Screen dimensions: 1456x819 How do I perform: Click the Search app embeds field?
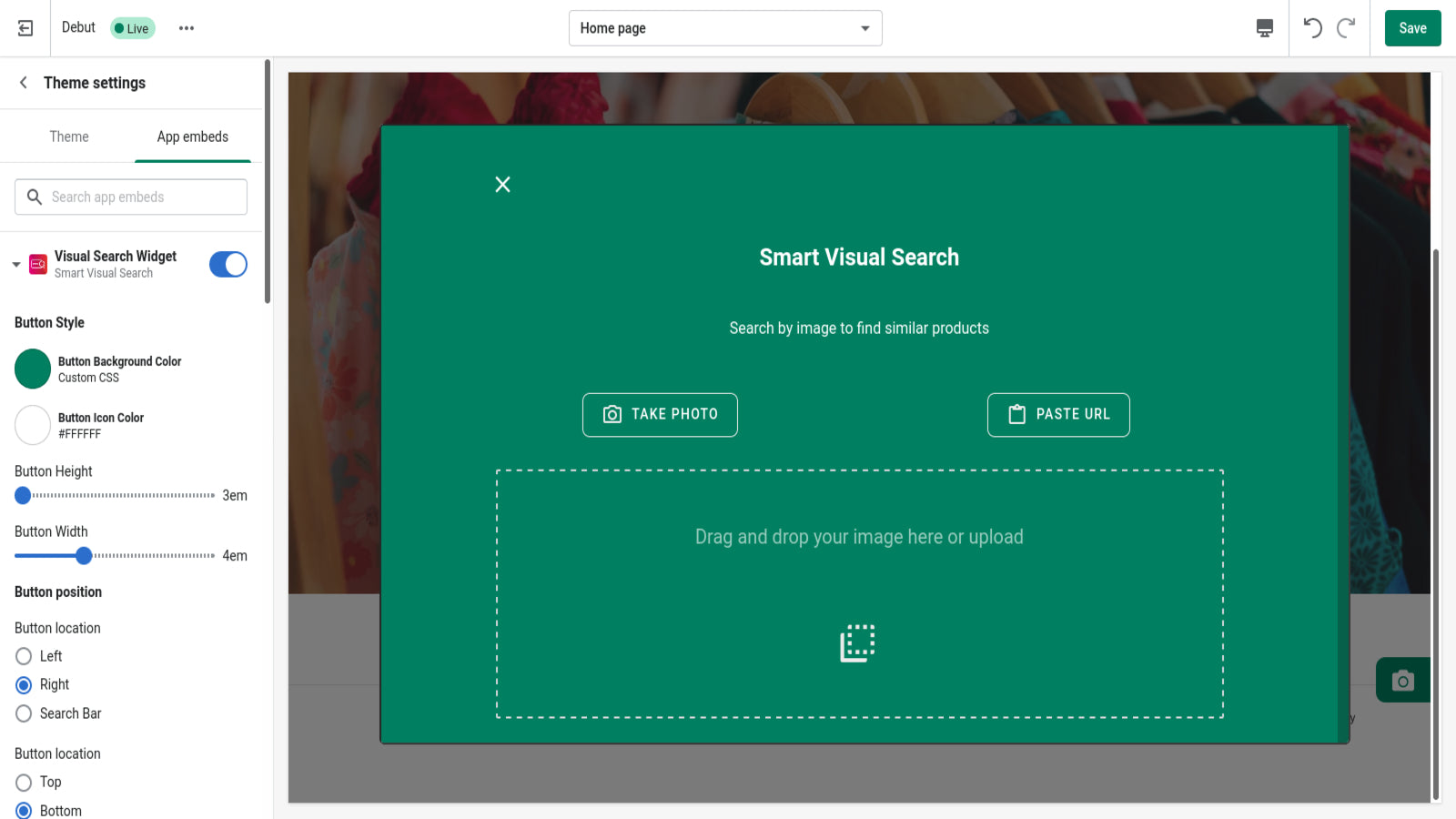(130, 197)
